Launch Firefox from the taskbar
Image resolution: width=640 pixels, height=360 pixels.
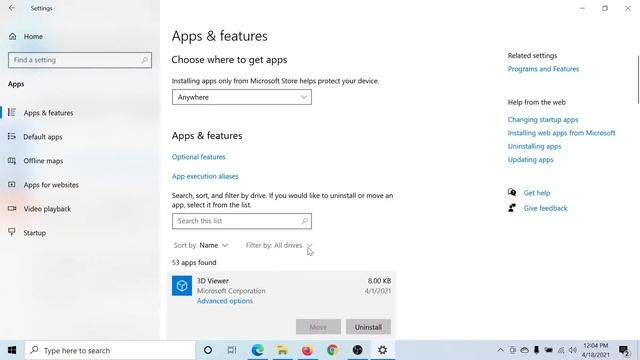click(x=307, y=350)
